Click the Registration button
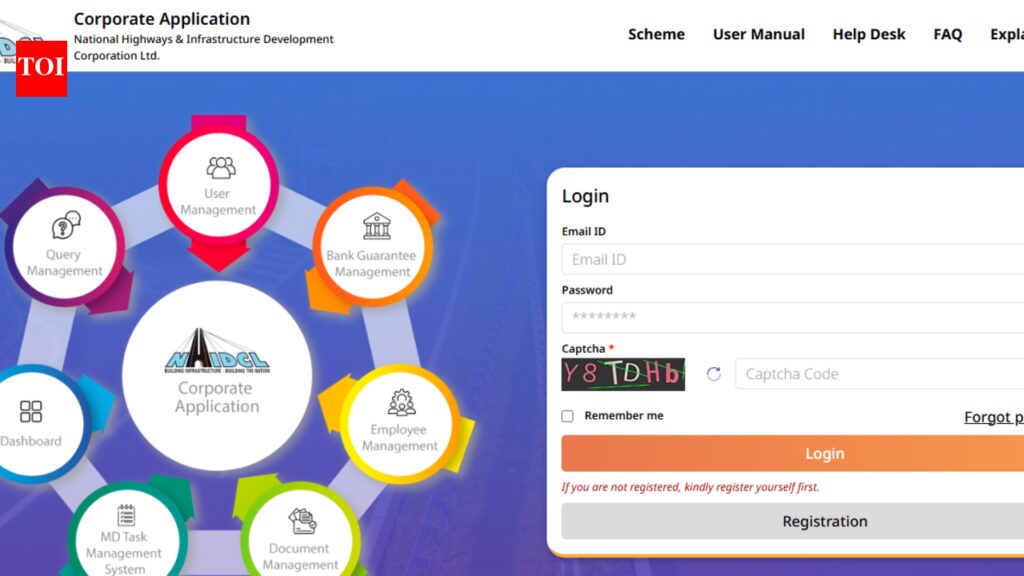 pyautogui.click(x=824, y=521)
